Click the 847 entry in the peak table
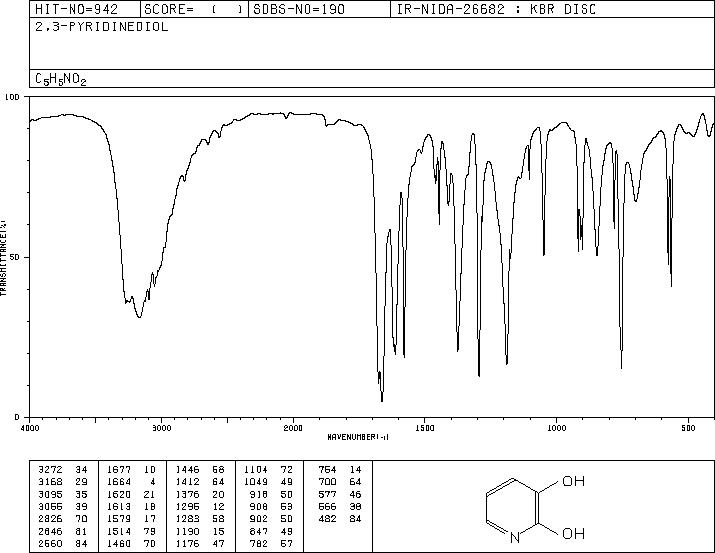 pos(259,531)
